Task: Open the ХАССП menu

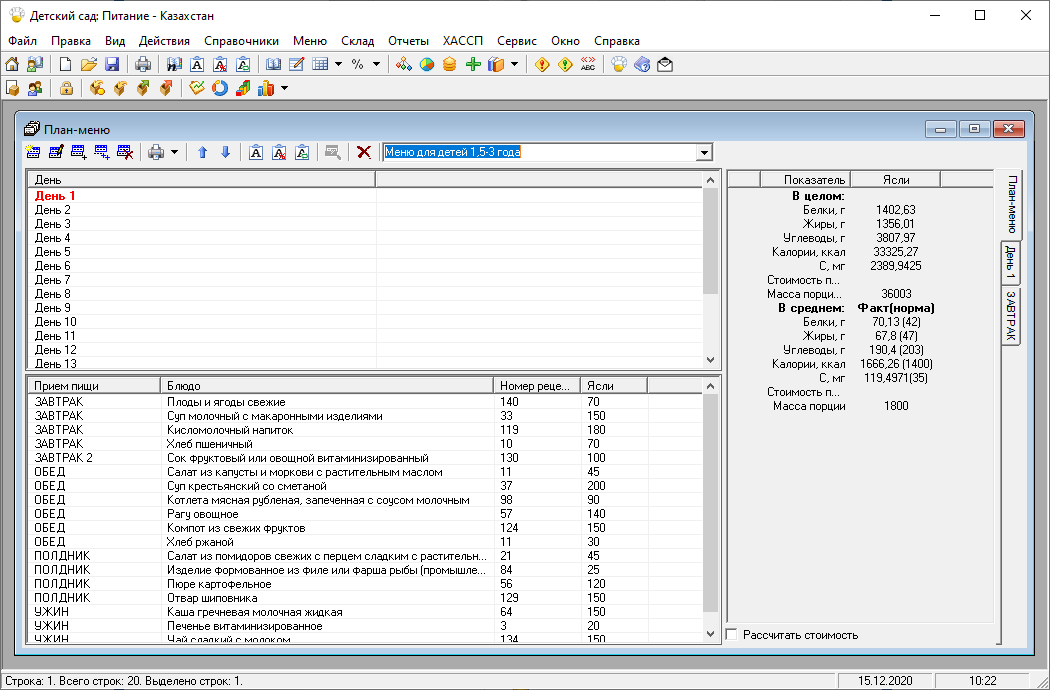Action: [462, 41]
